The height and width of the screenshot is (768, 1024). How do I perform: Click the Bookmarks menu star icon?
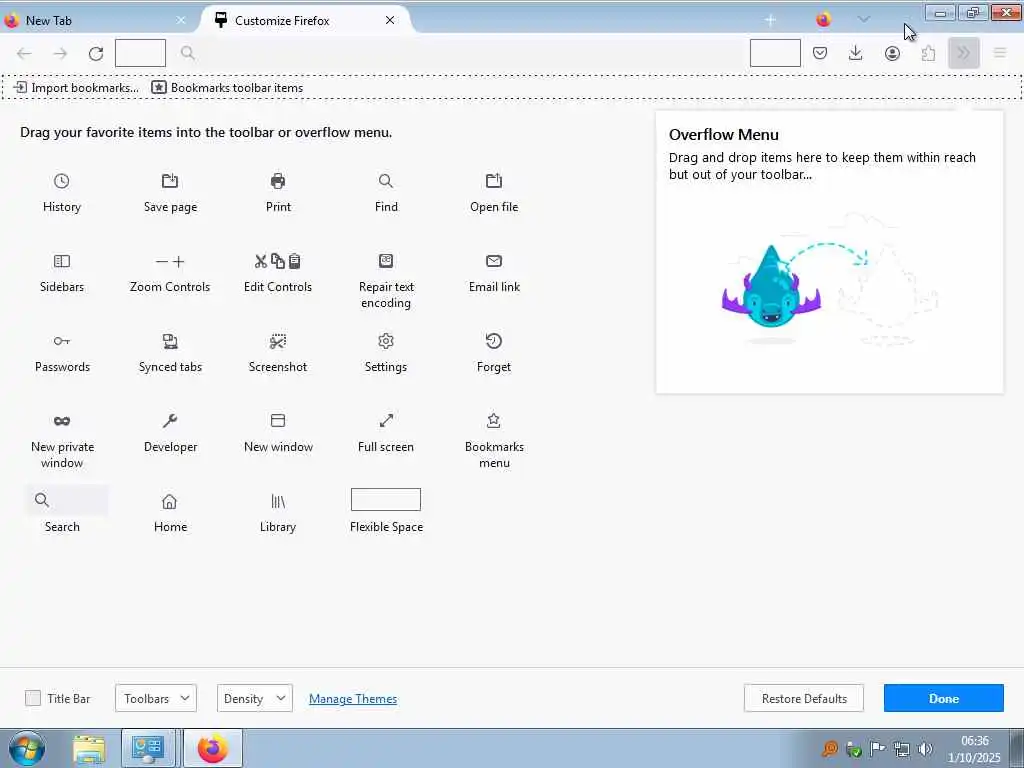tap(494, 421)
